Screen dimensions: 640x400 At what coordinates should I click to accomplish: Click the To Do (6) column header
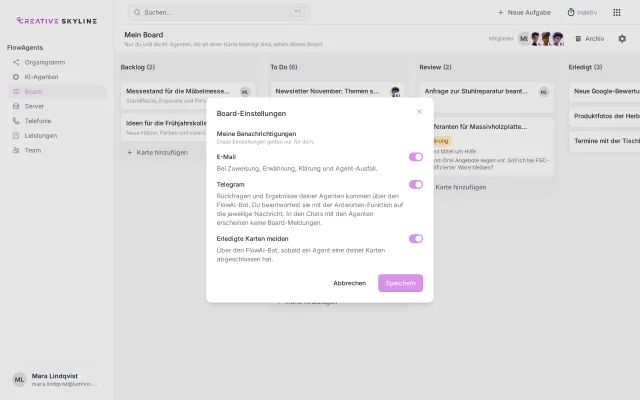[x=284, y=67]
